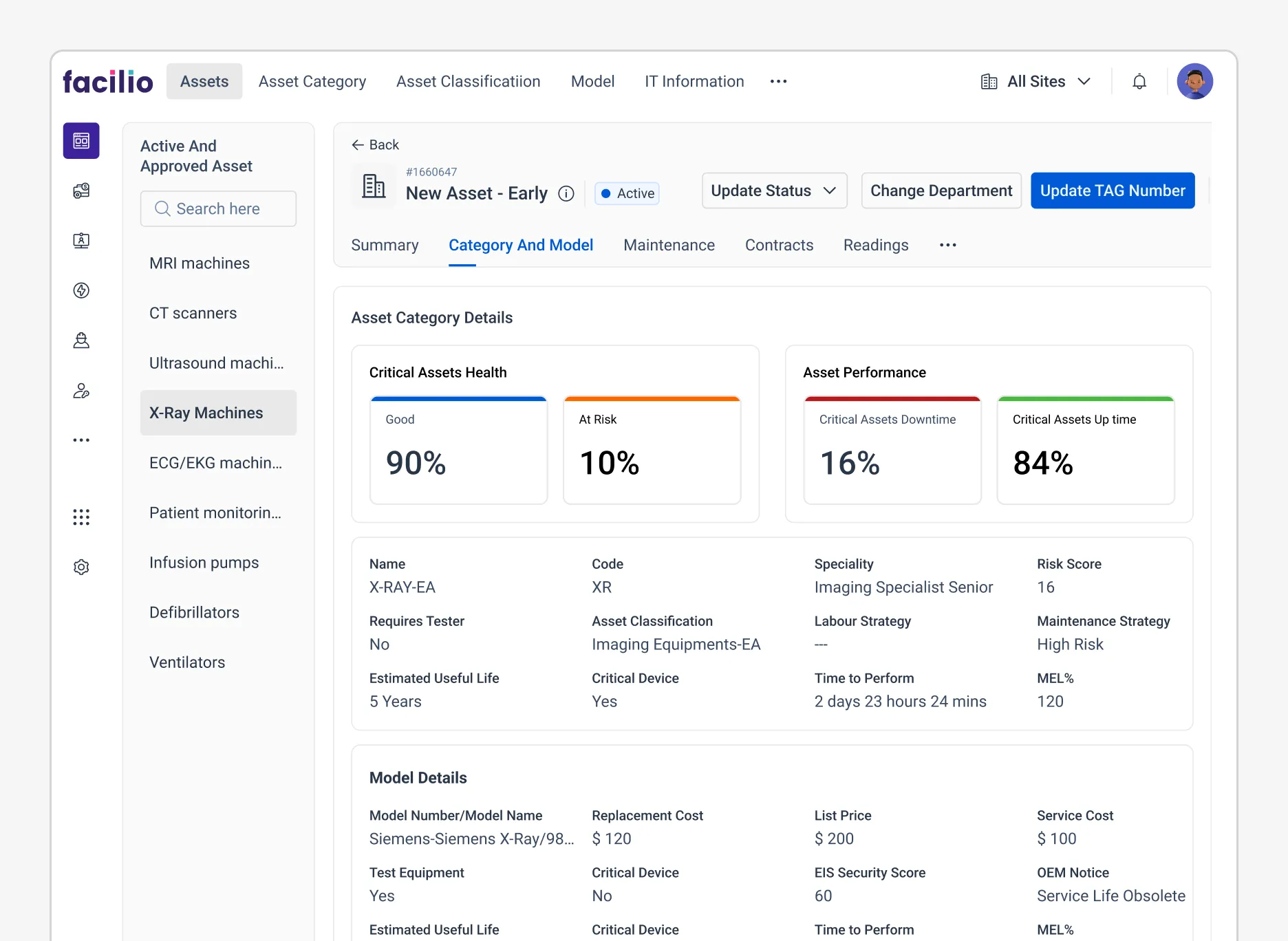Viewport: 1288px width, 941px height.
Task: Open the Update Status dropdown
Action: [x=773, y=191]
